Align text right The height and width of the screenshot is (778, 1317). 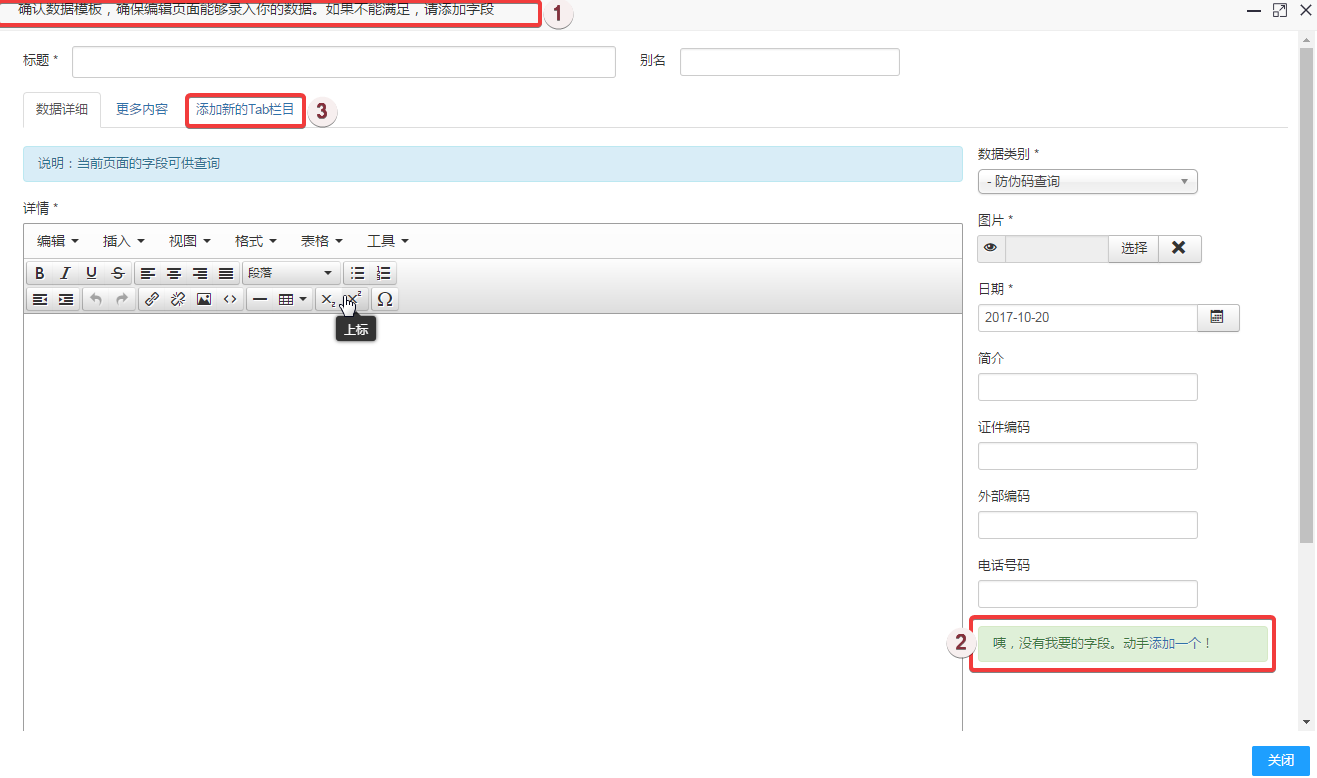pyautogui.click(x=200, y=273)
